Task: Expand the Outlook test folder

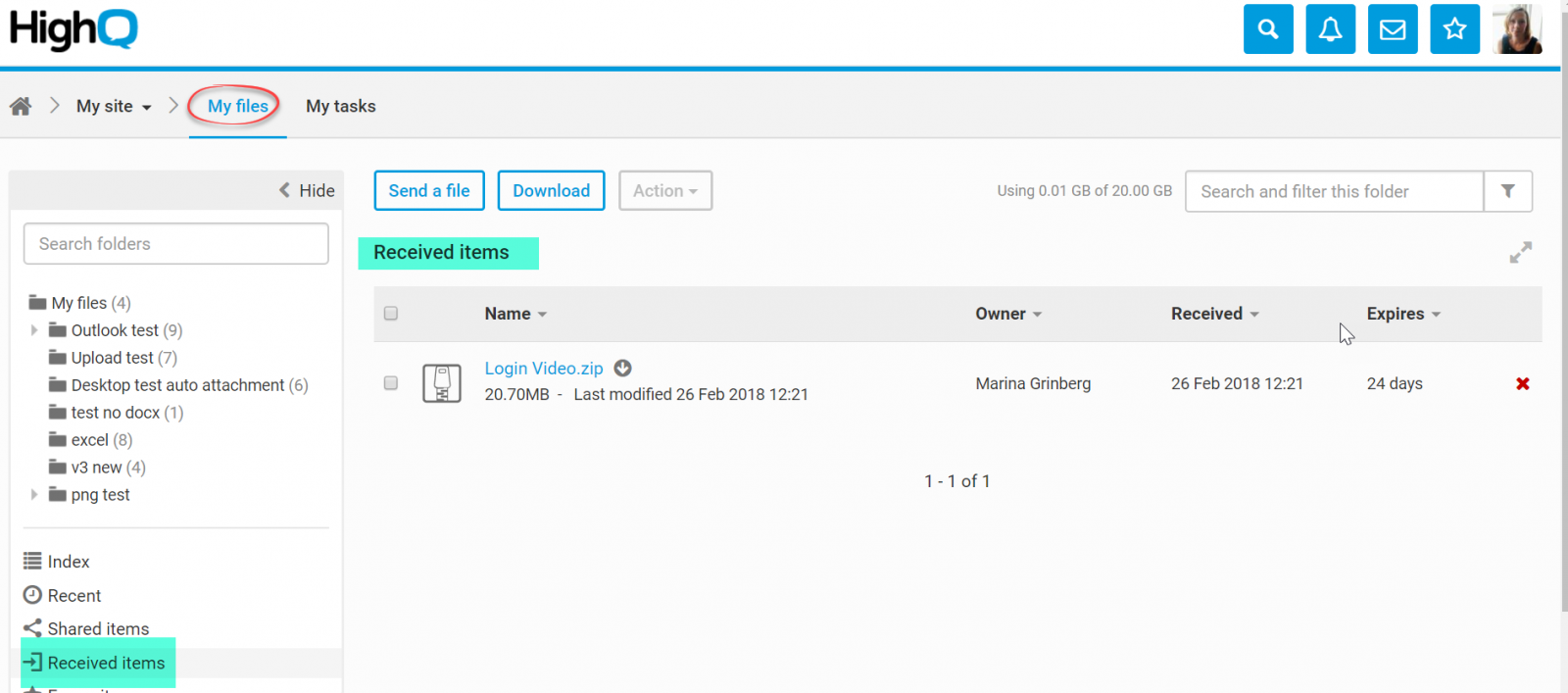Action: click(34, 330)
